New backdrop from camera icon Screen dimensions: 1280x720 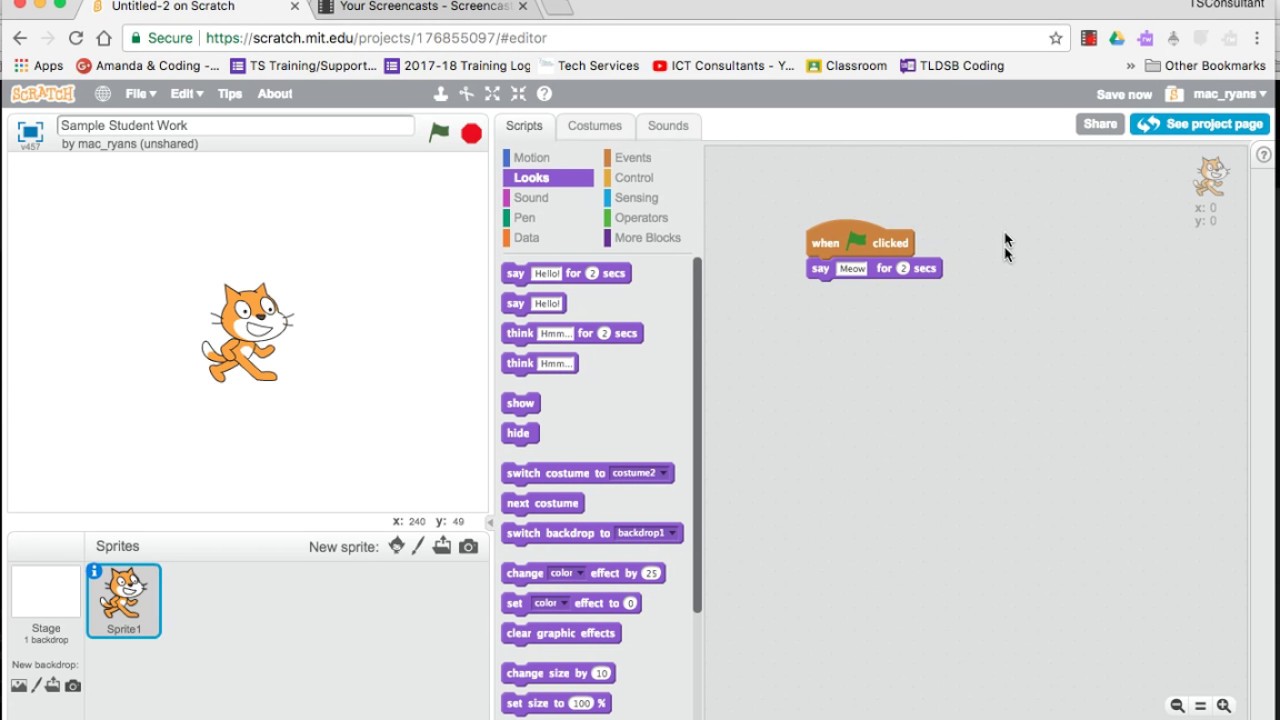pyautogui.click(x=72, y=686)
